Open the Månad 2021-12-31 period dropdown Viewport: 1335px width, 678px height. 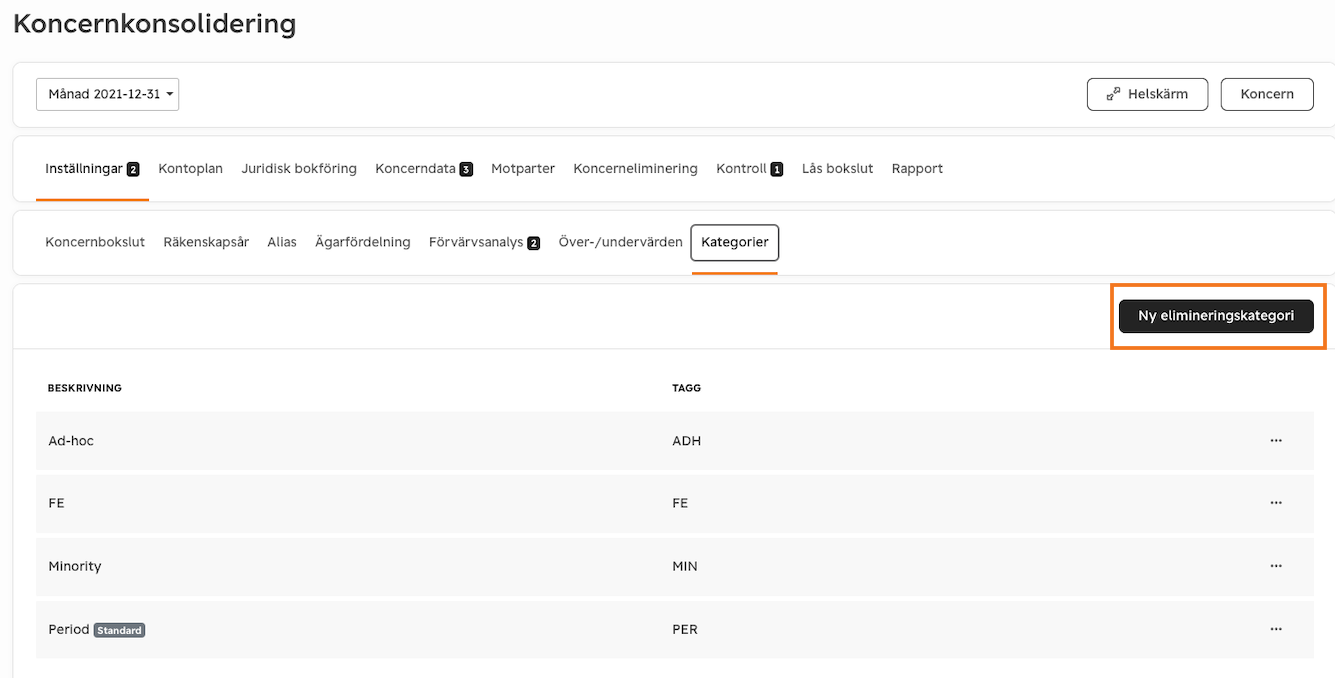pos(108,94)
